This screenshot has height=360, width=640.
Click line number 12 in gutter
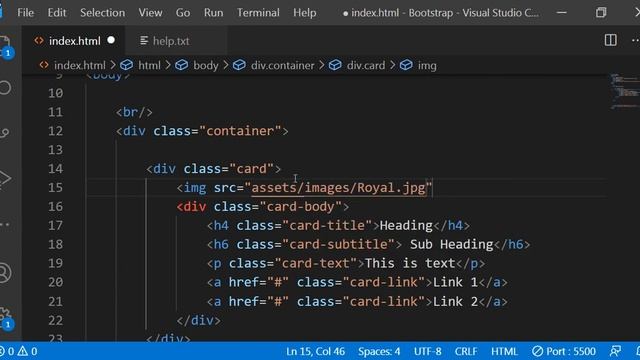coord(56,131)
